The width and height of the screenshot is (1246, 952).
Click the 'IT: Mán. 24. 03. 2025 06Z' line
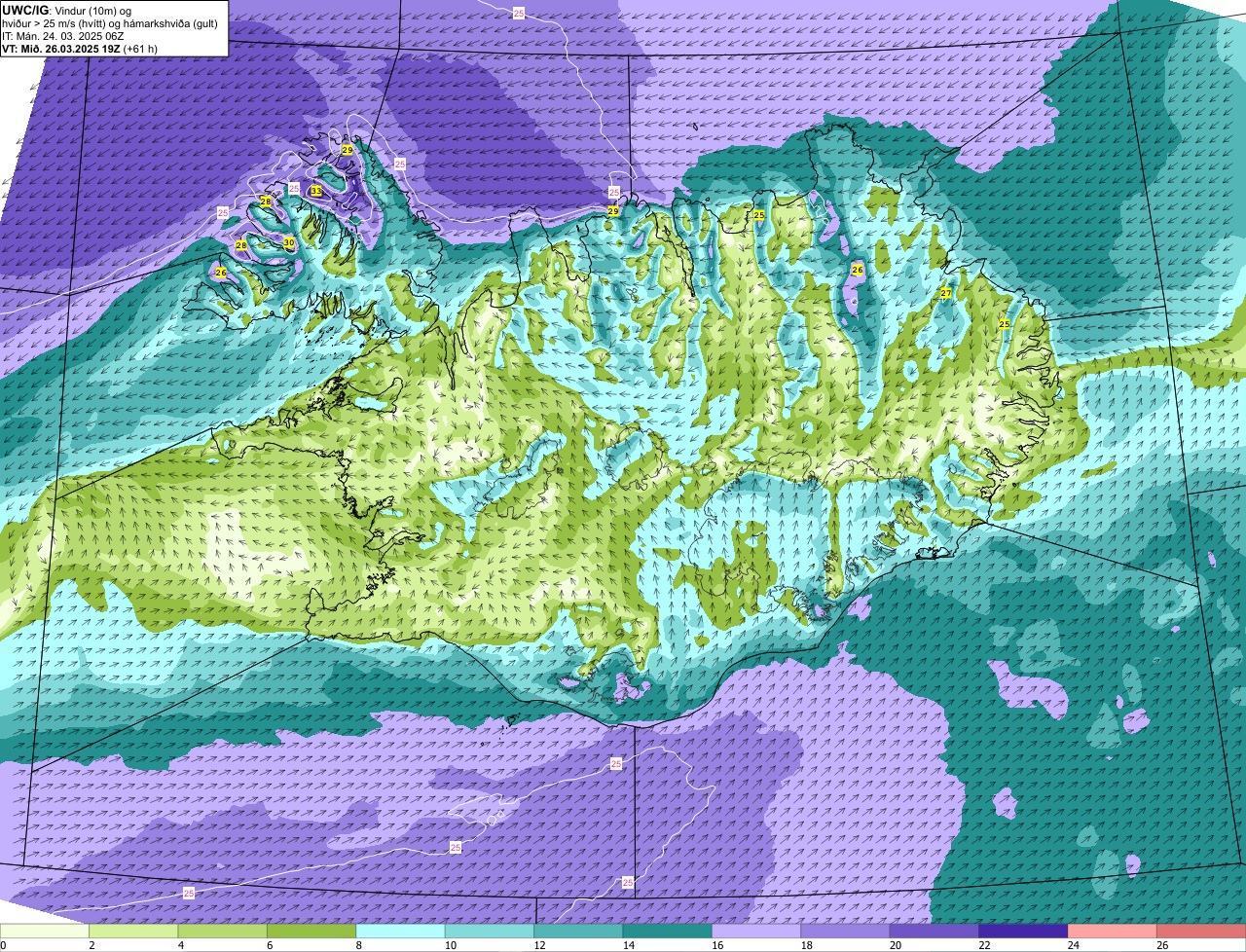[x=63, y=35]
